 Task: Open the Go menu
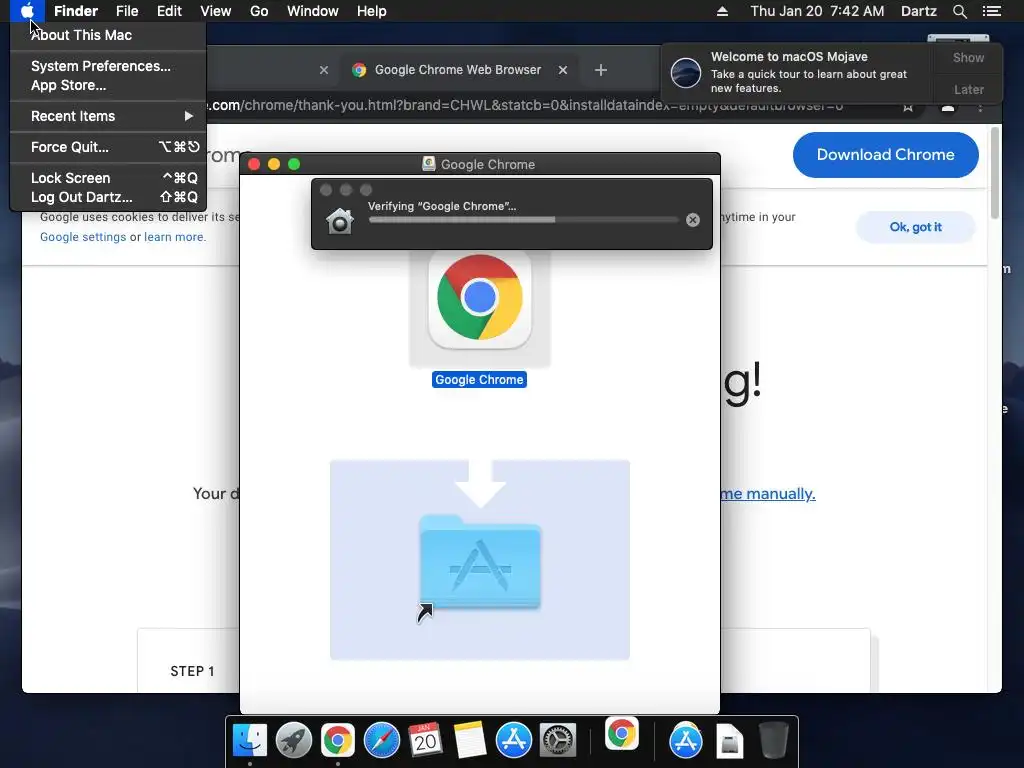[259, 11]
